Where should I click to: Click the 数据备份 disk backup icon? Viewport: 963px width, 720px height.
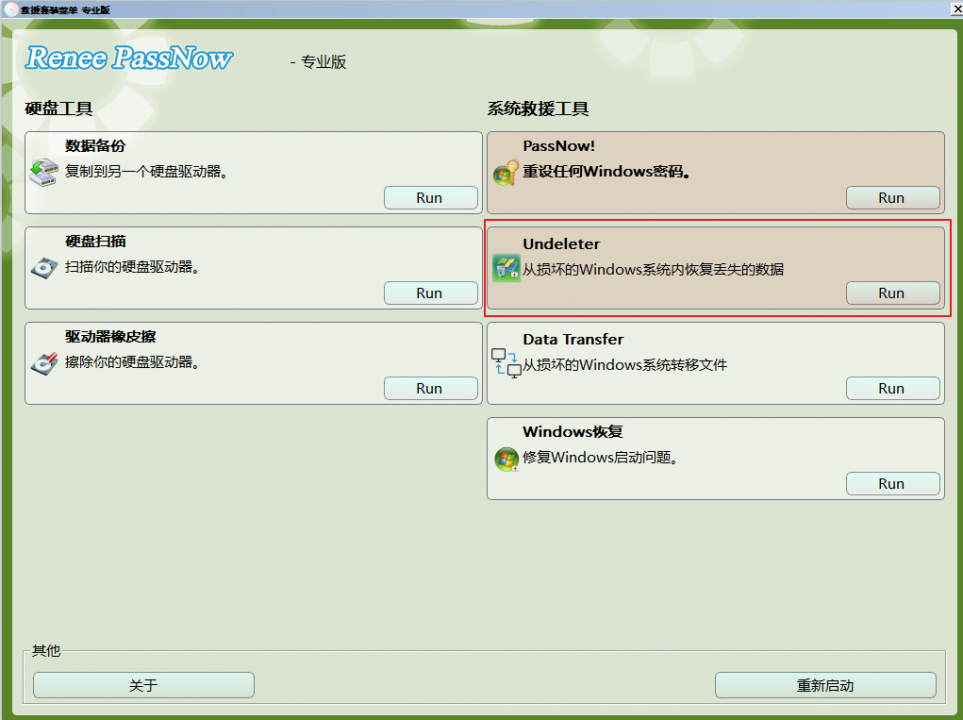click(x=44, y=172)
